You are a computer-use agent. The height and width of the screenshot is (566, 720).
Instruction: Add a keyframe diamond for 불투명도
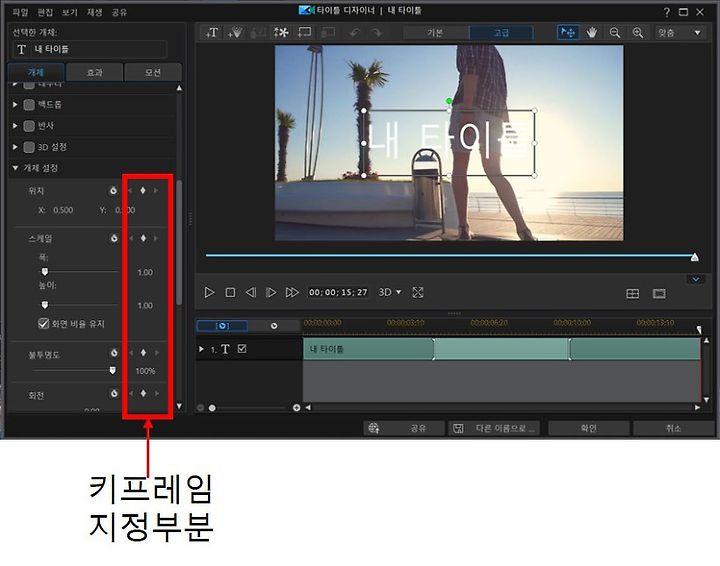pyautogui.click(x=143, y=353)
